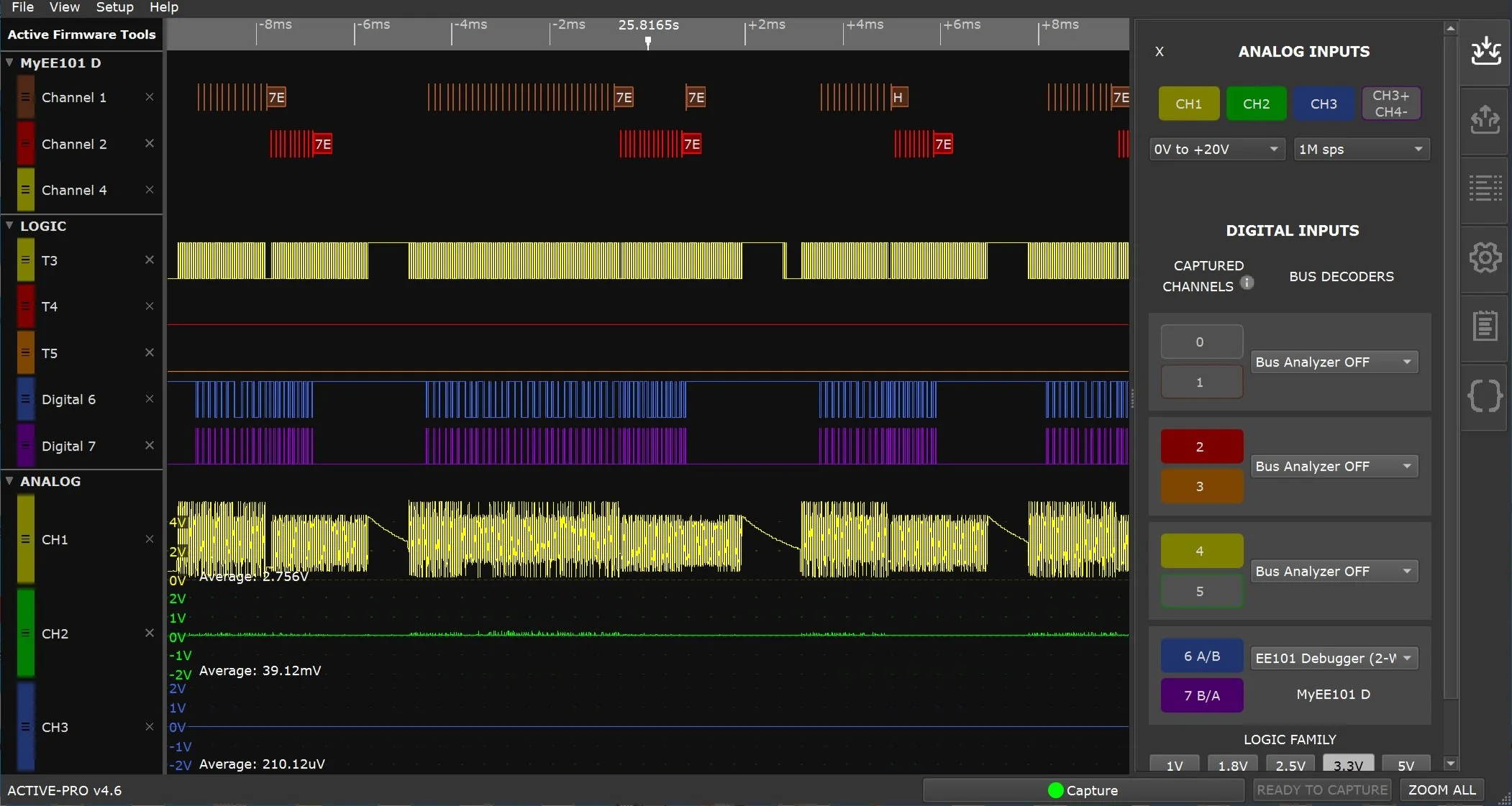Open the 0V to +20V range dropdown
The width and height of the screenshot is (1512, 806).
[x=1216, y=149]
